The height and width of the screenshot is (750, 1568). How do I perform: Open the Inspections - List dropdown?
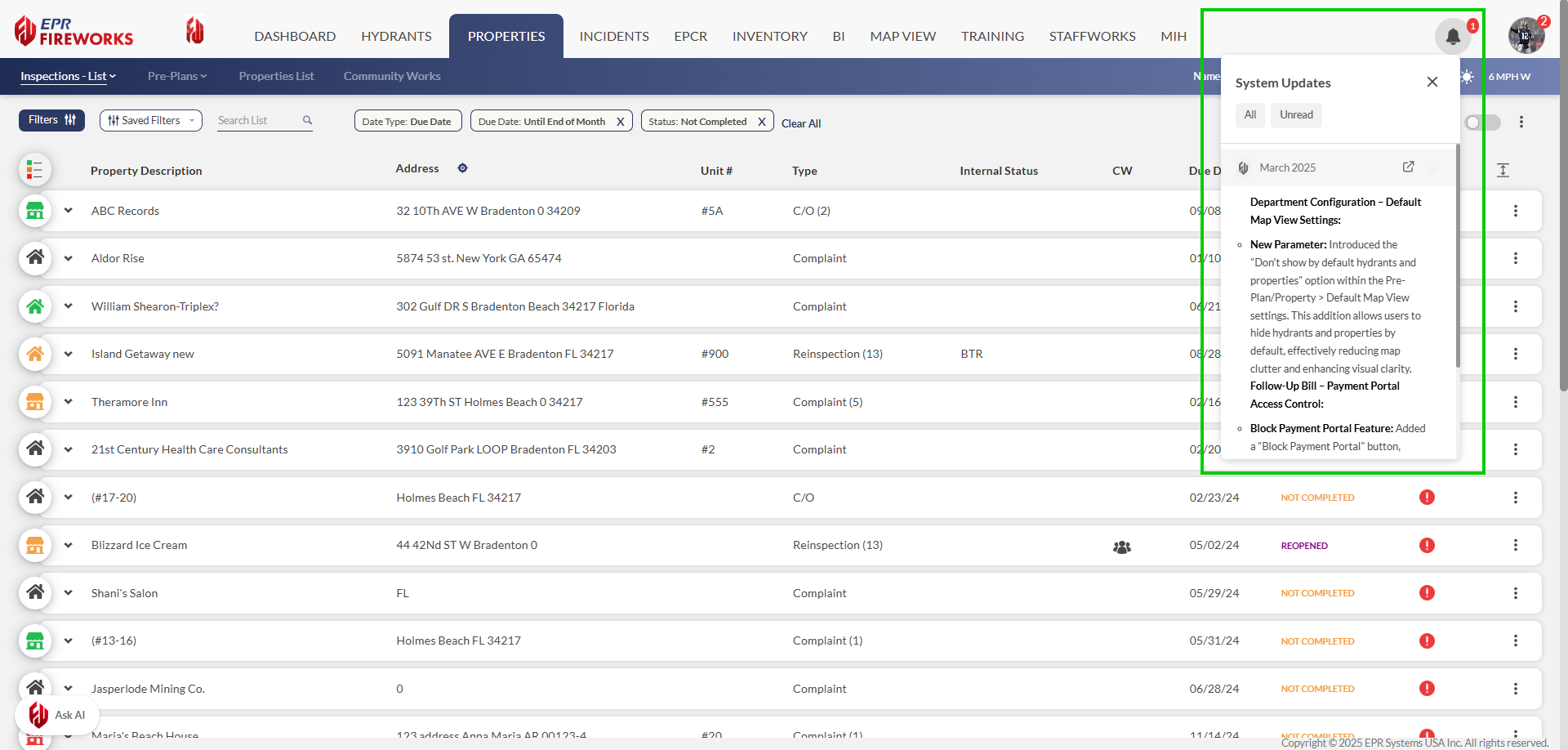pos(68,76)
